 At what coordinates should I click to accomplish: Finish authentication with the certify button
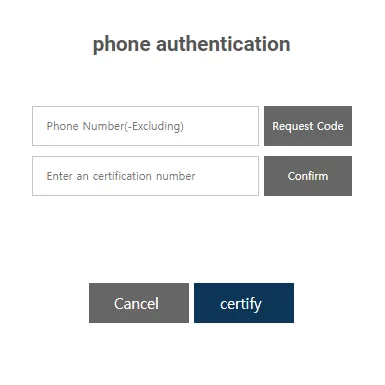244,303
